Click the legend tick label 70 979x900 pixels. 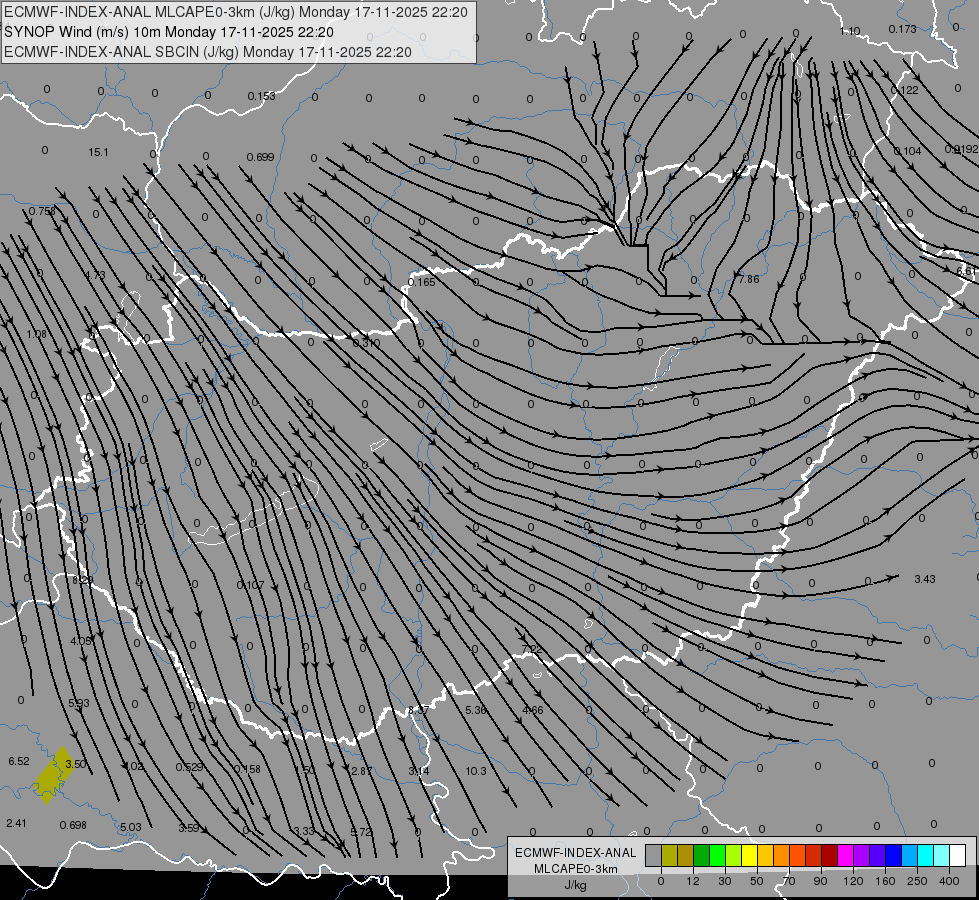[789, 881]
